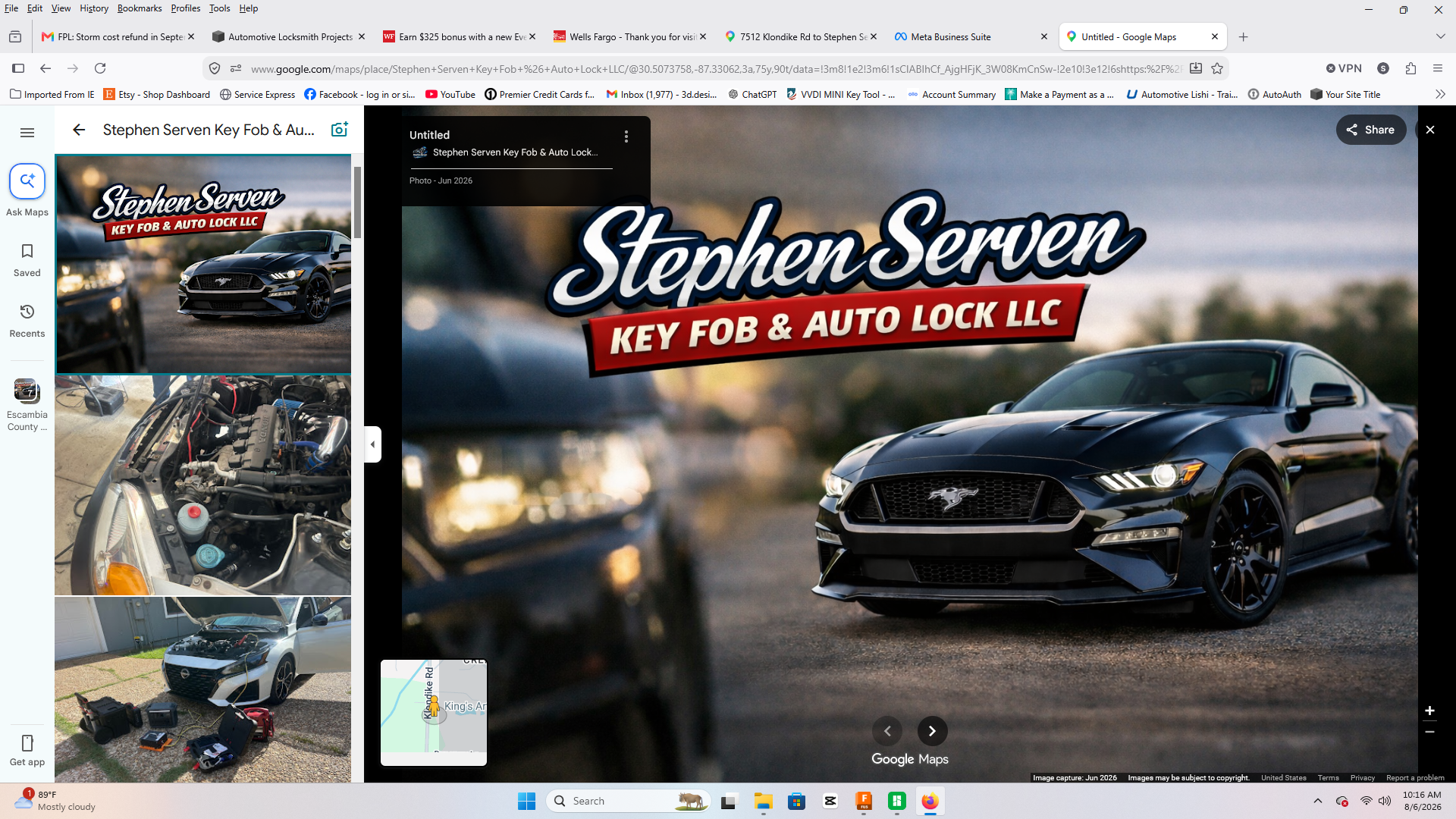Share this photo
The width and height of the screenshot is (1456, 819).
(1371, 130)
